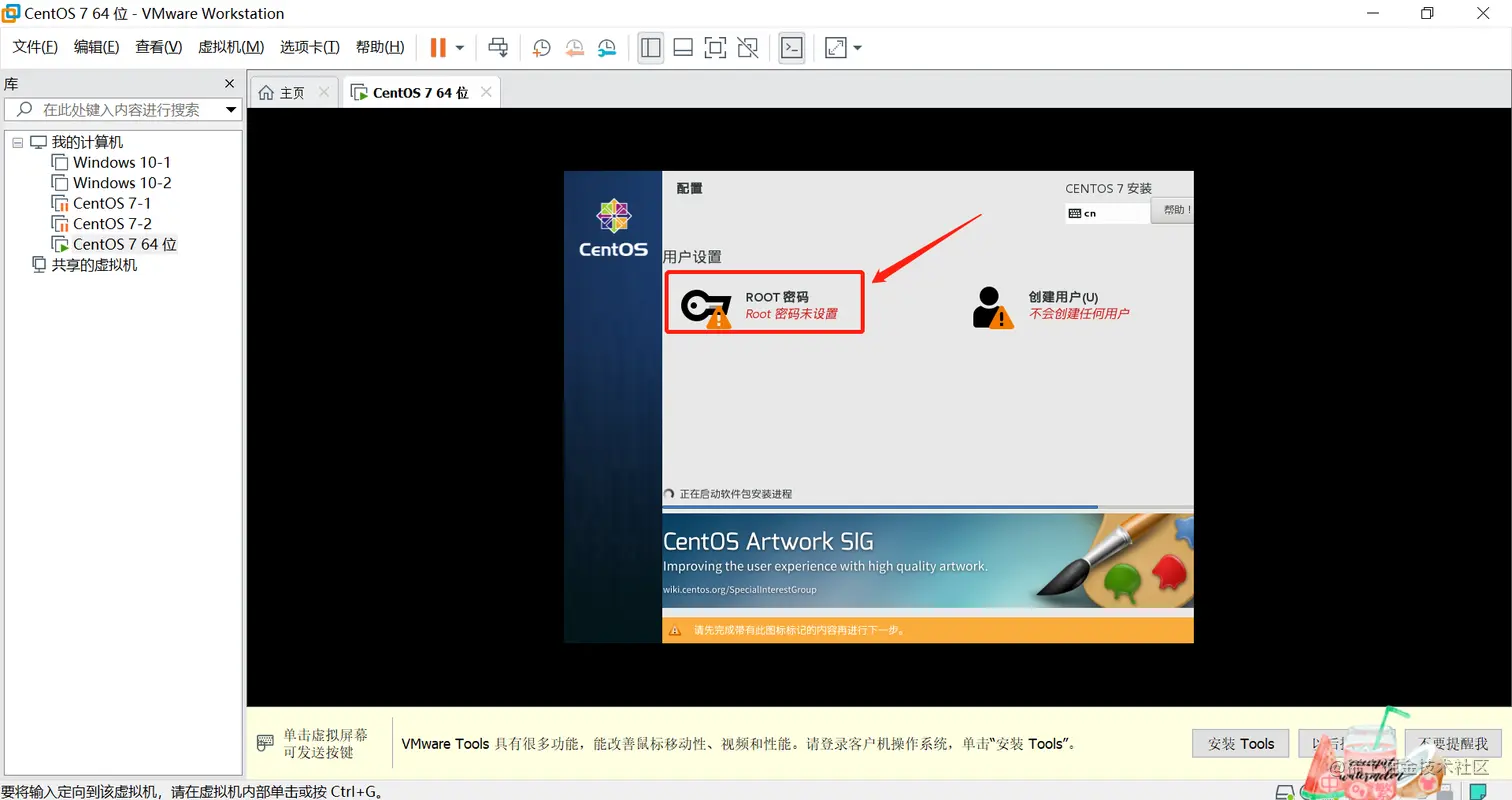
Task: Close the 主页 tab
Action: (323, 92)
